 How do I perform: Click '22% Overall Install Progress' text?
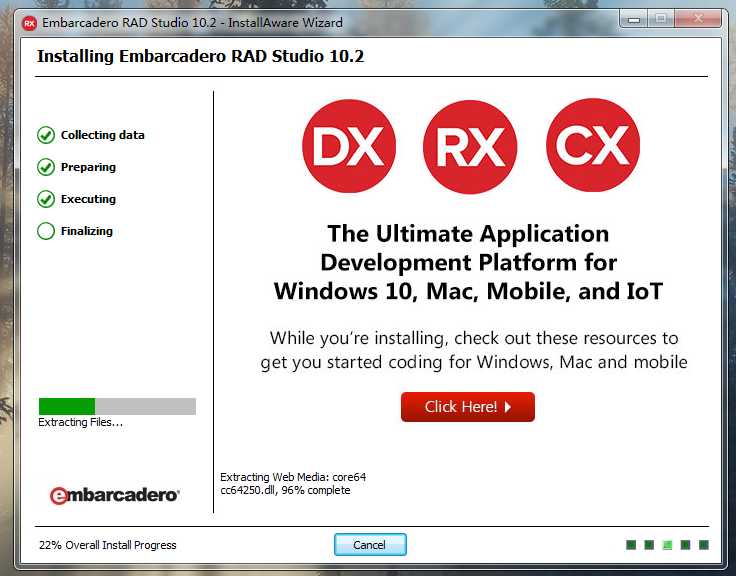[x=108, y=545]
